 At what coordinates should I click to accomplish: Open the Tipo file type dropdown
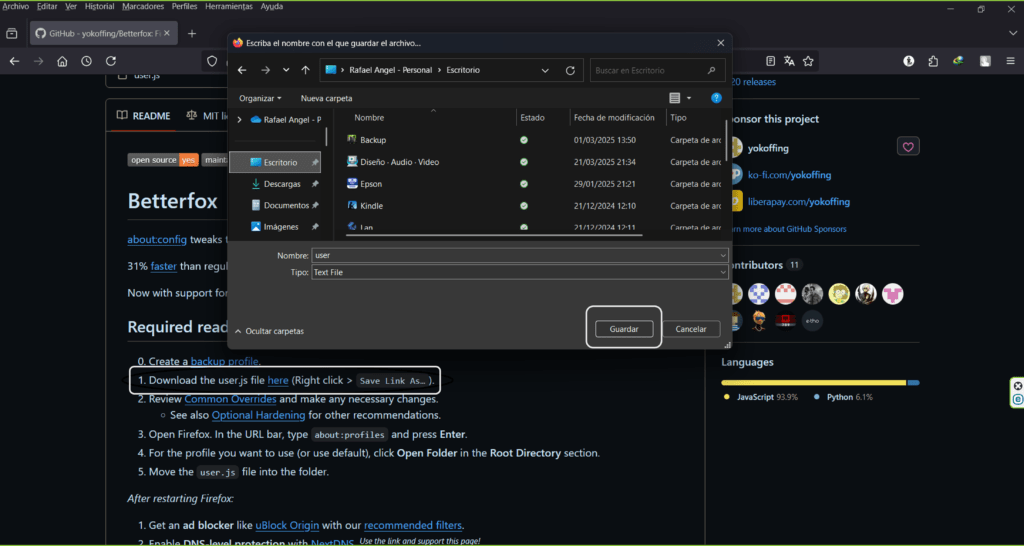[723, 272]
